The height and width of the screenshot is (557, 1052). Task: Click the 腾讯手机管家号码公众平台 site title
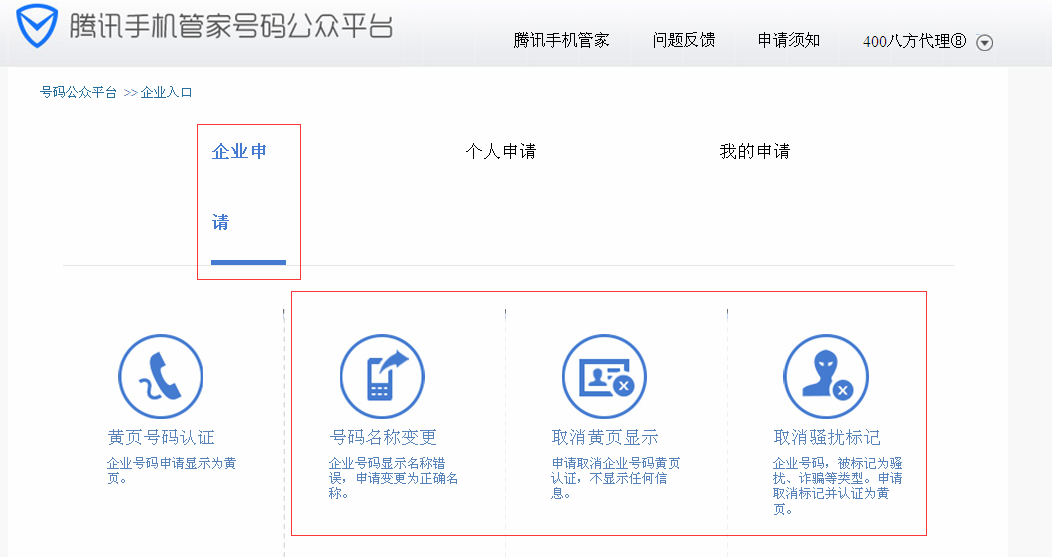point(231,26)
